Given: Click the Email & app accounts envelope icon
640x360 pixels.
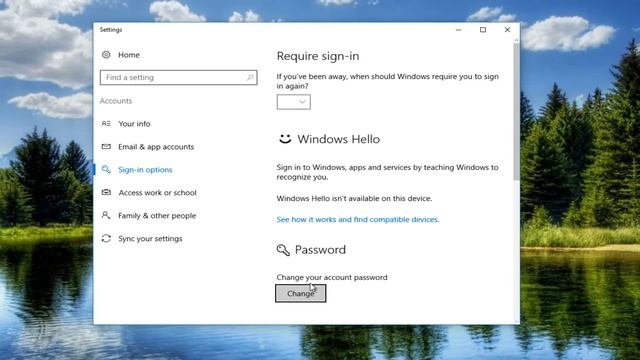Looking at the screenshot, I should (x=106, y=146).
